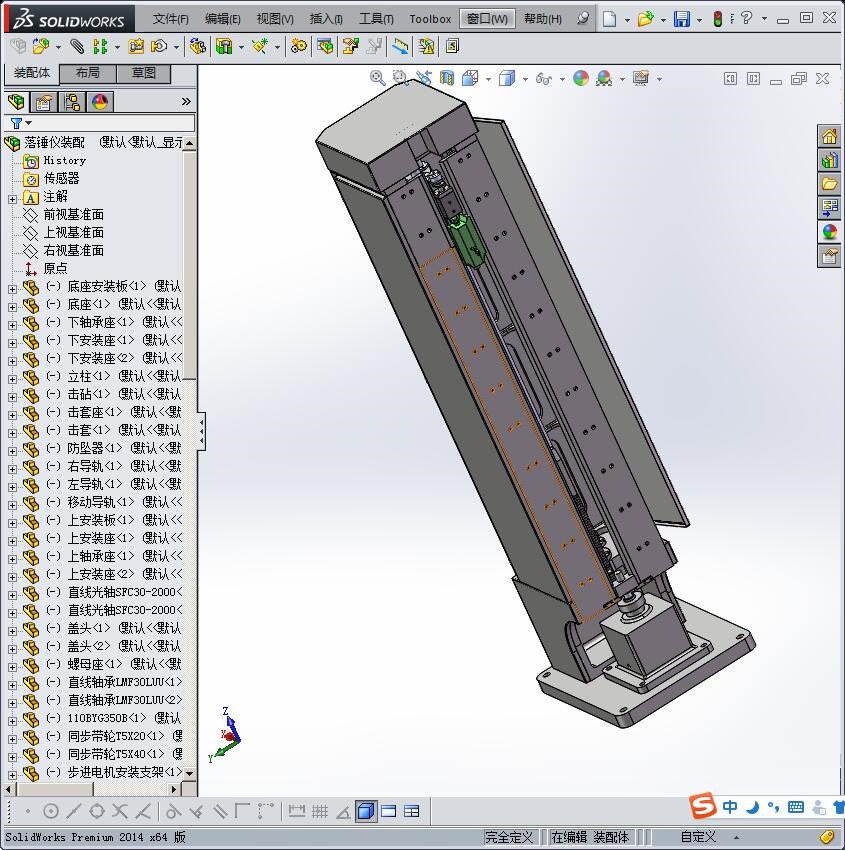
Task: Click Show Hidden Components icon
Action: point(197,47)
